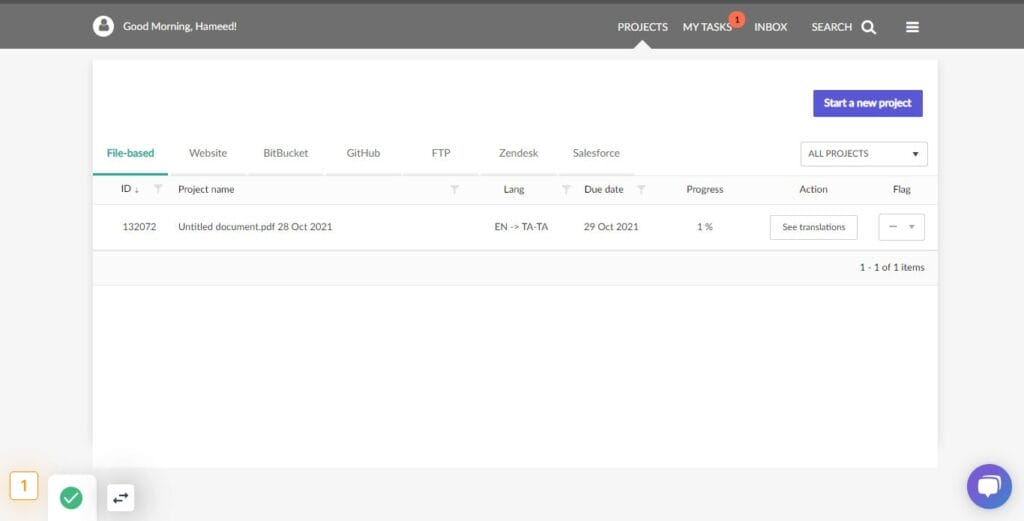Click the user avatar icon
Screen dimensions: 1024x521
(103, 26)
